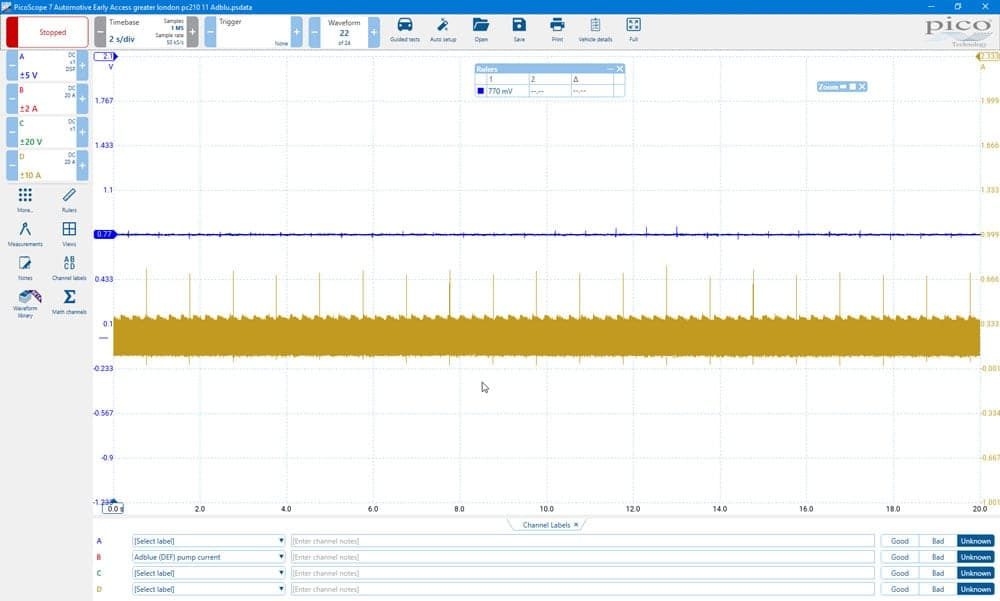The height and width of the screenshot is (601, 1000).
Task: Click the time ruler handle at 0.0 s
Action: click(114, 508)
